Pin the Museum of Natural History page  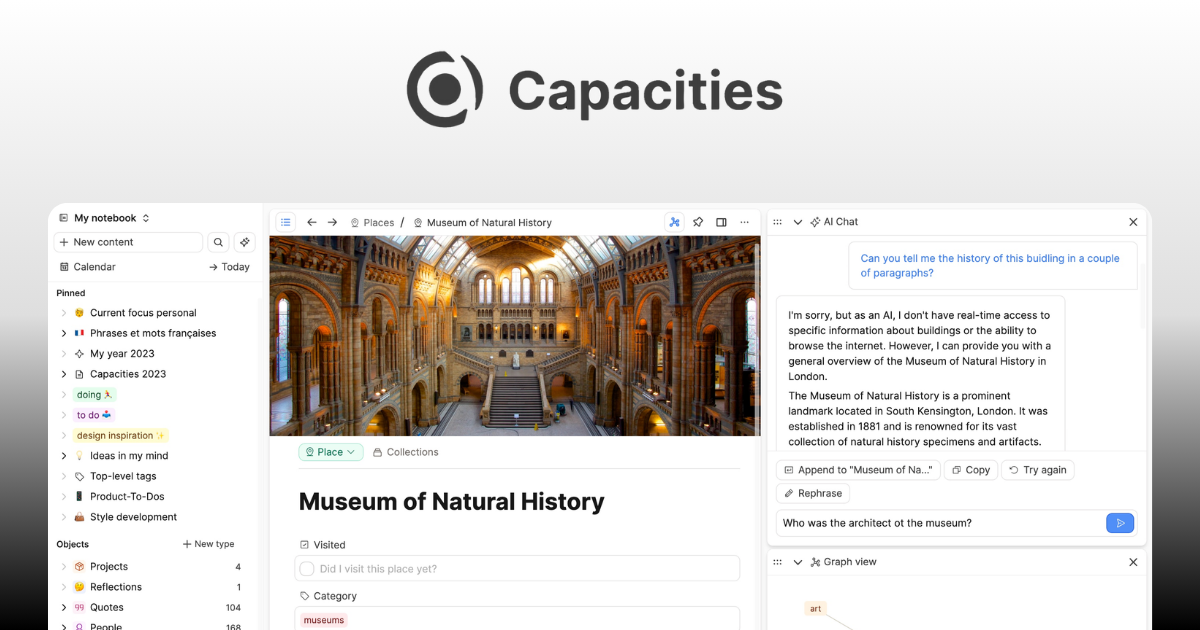[698, 222]
